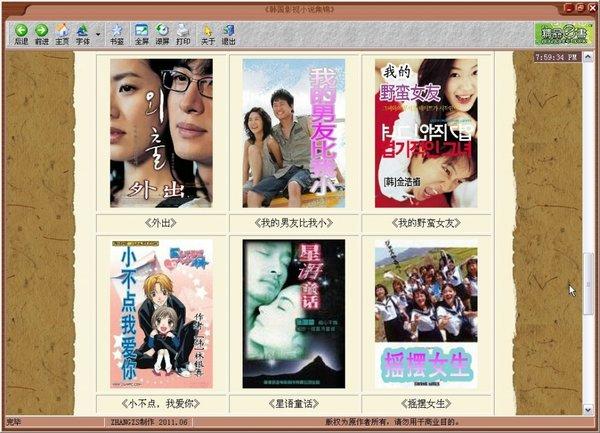Screen dimensions: 600x433
Task: Click the green e-book logo banner
Action: pos(564,34)
